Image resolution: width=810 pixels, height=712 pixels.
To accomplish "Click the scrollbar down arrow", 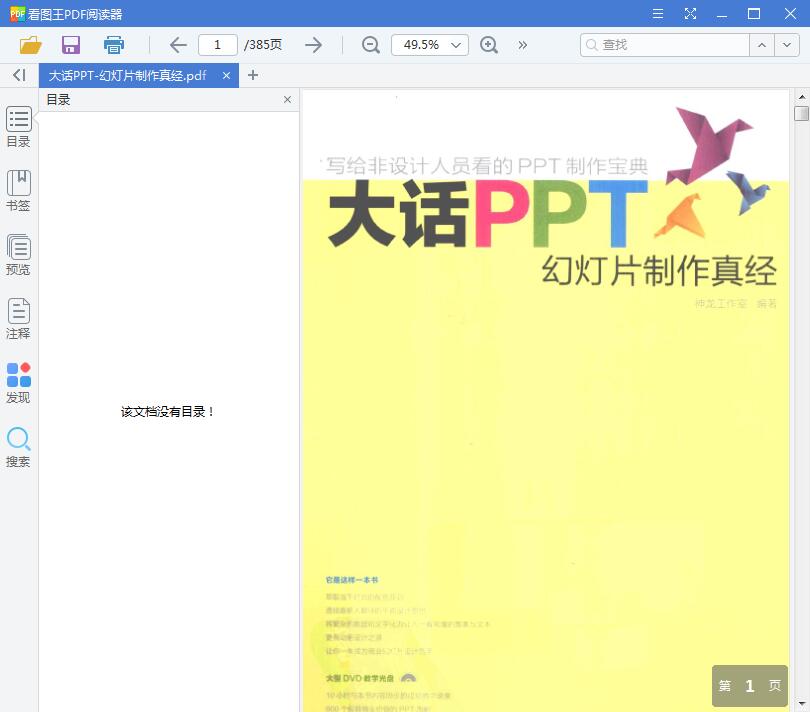I will [x=801, y=704].
